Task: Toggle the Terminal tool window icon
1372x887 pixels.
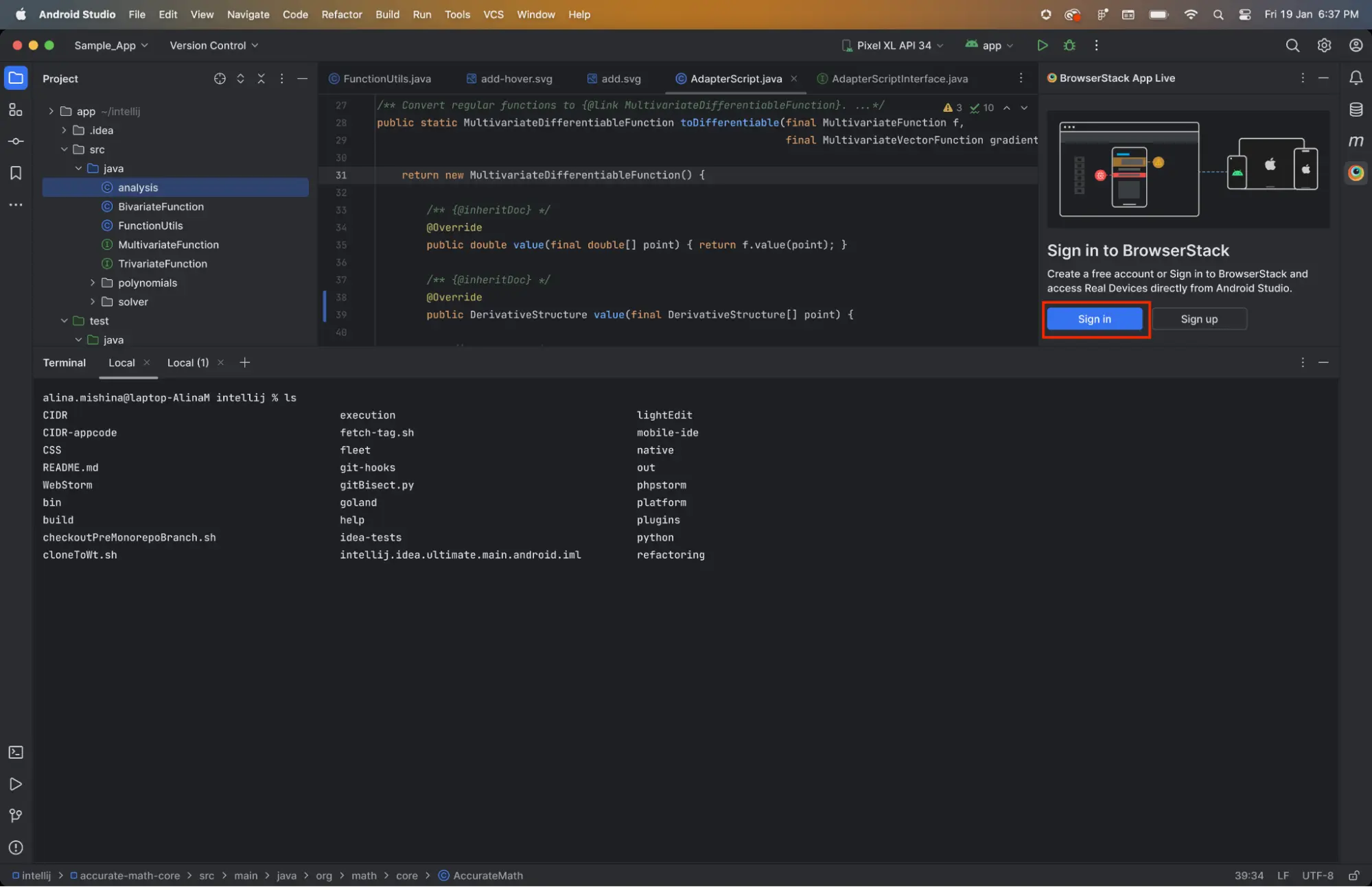Action: click(x=16, y=753)
